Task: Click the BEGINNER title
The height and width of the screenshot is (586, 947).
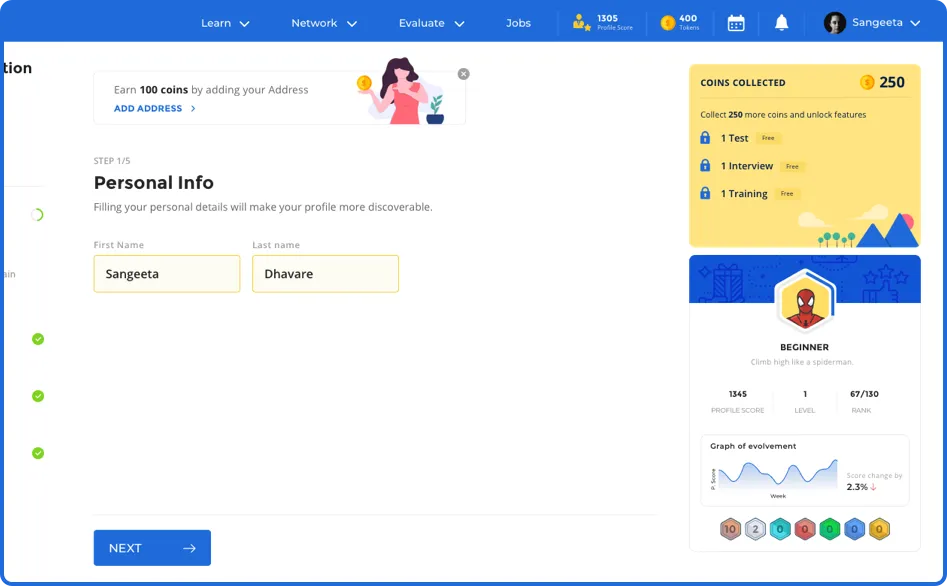Action: coord(804,347)
